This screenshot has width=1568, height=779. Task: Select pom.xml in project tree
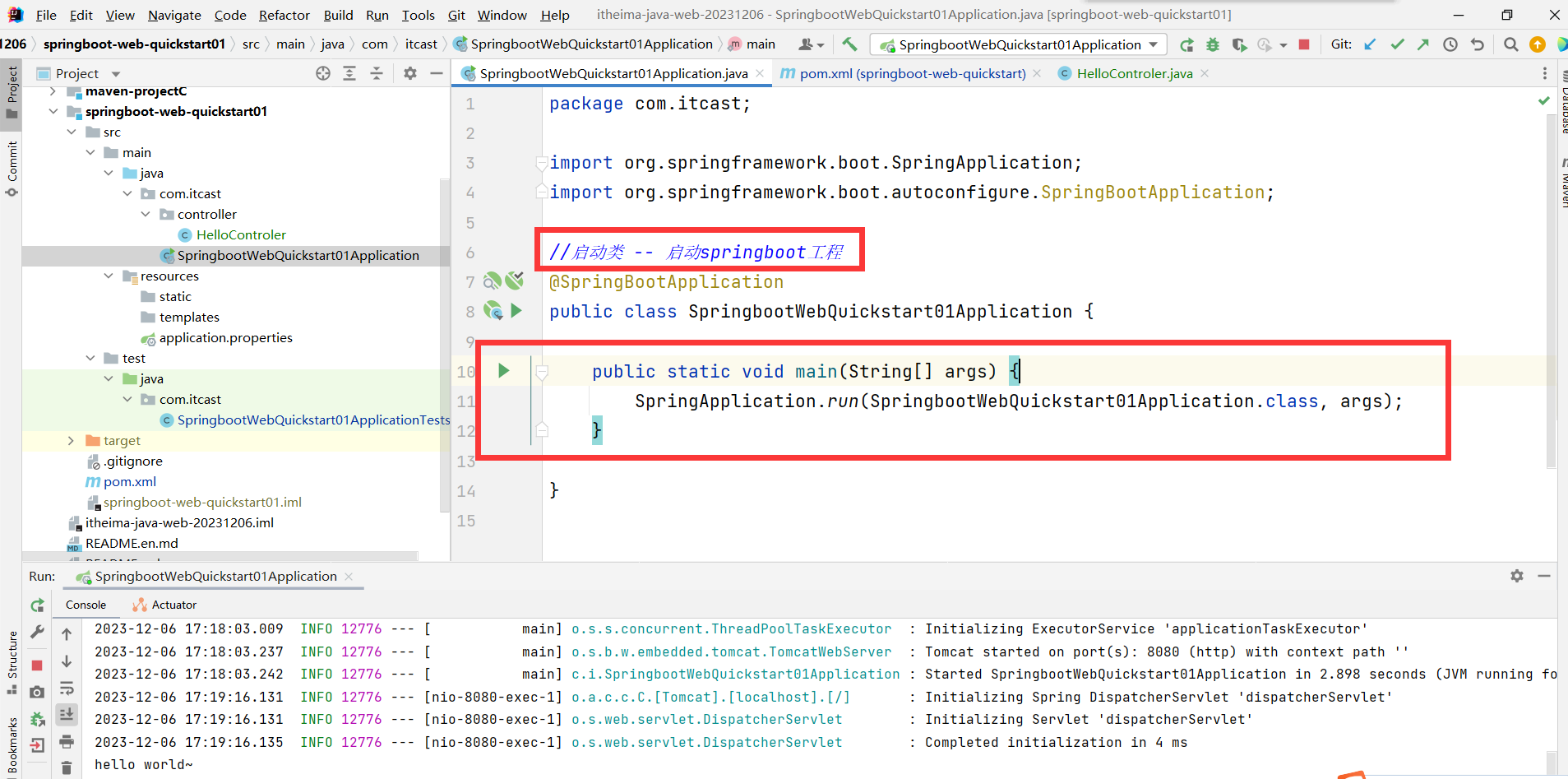tap(129, 481)
